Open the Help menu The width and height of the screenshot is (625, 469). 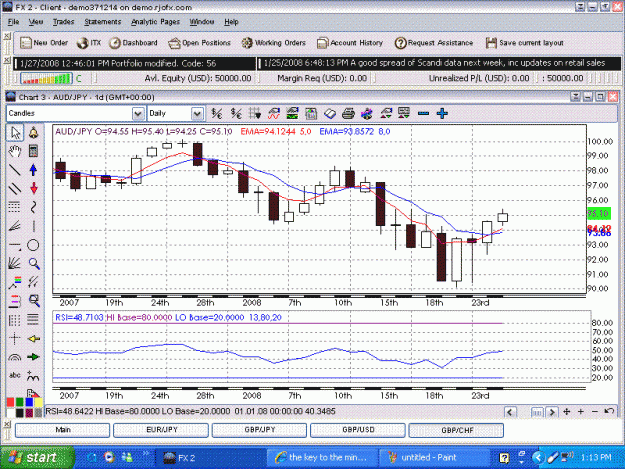(231, 22)
